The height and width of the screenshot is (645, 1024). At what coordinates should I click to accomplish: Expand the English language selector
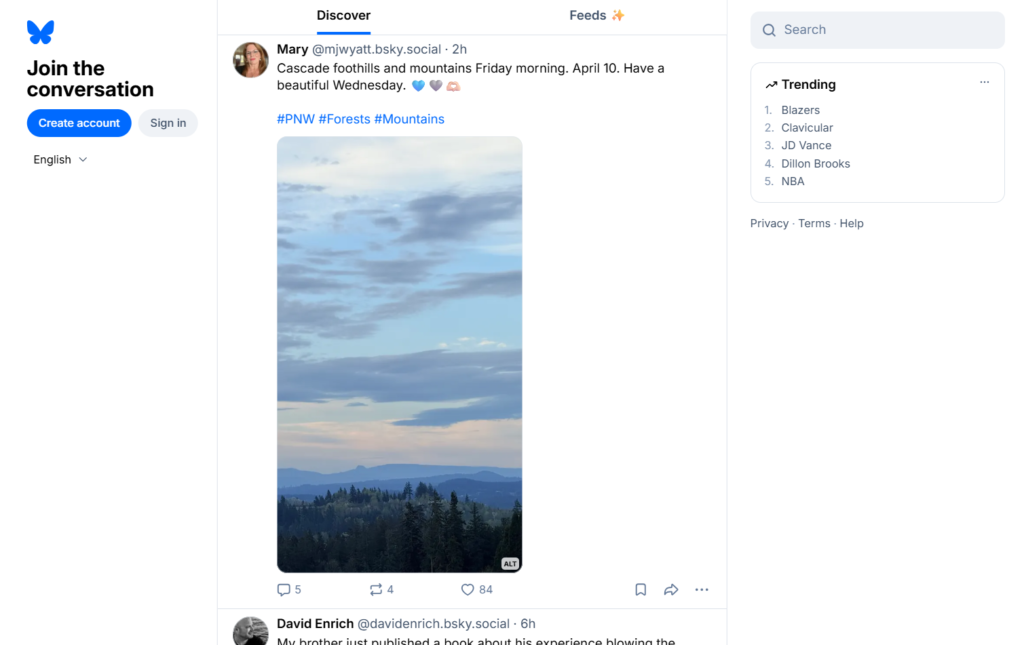(60, 160)
